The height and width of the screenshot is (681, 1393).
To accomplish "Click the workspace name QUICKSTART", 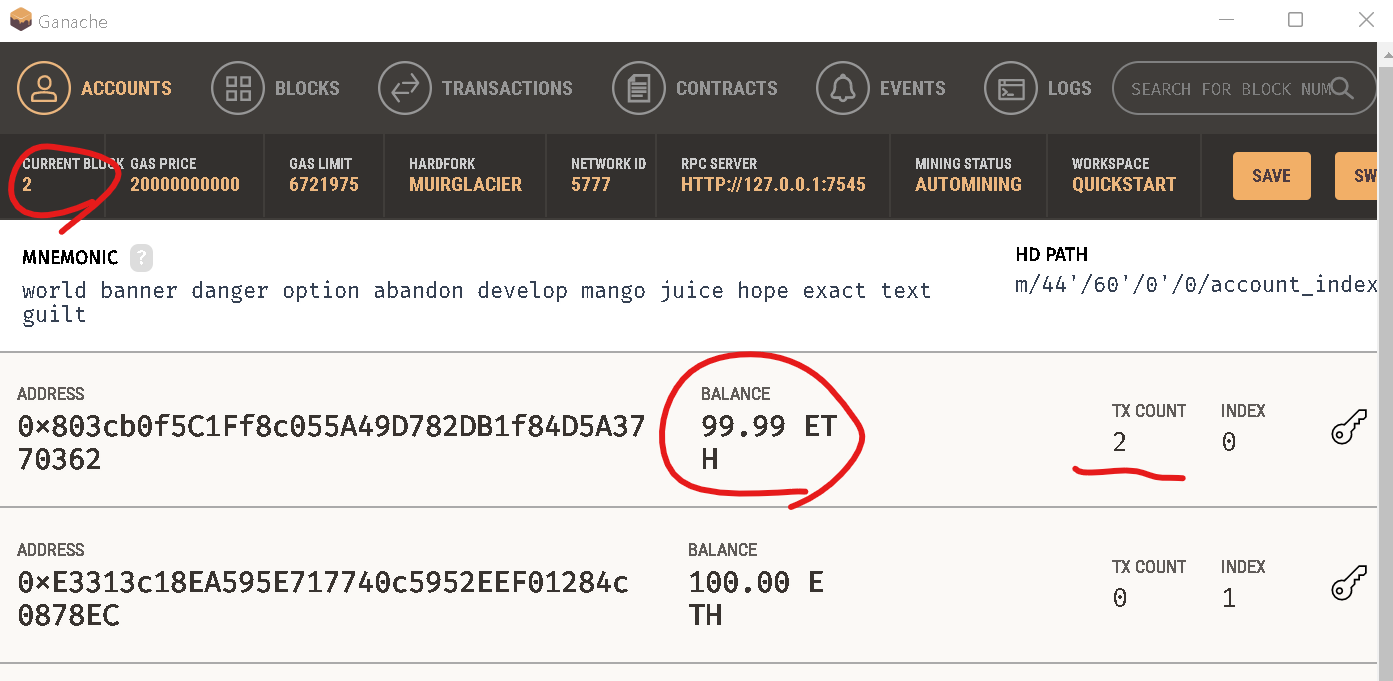I will 1124,184.
